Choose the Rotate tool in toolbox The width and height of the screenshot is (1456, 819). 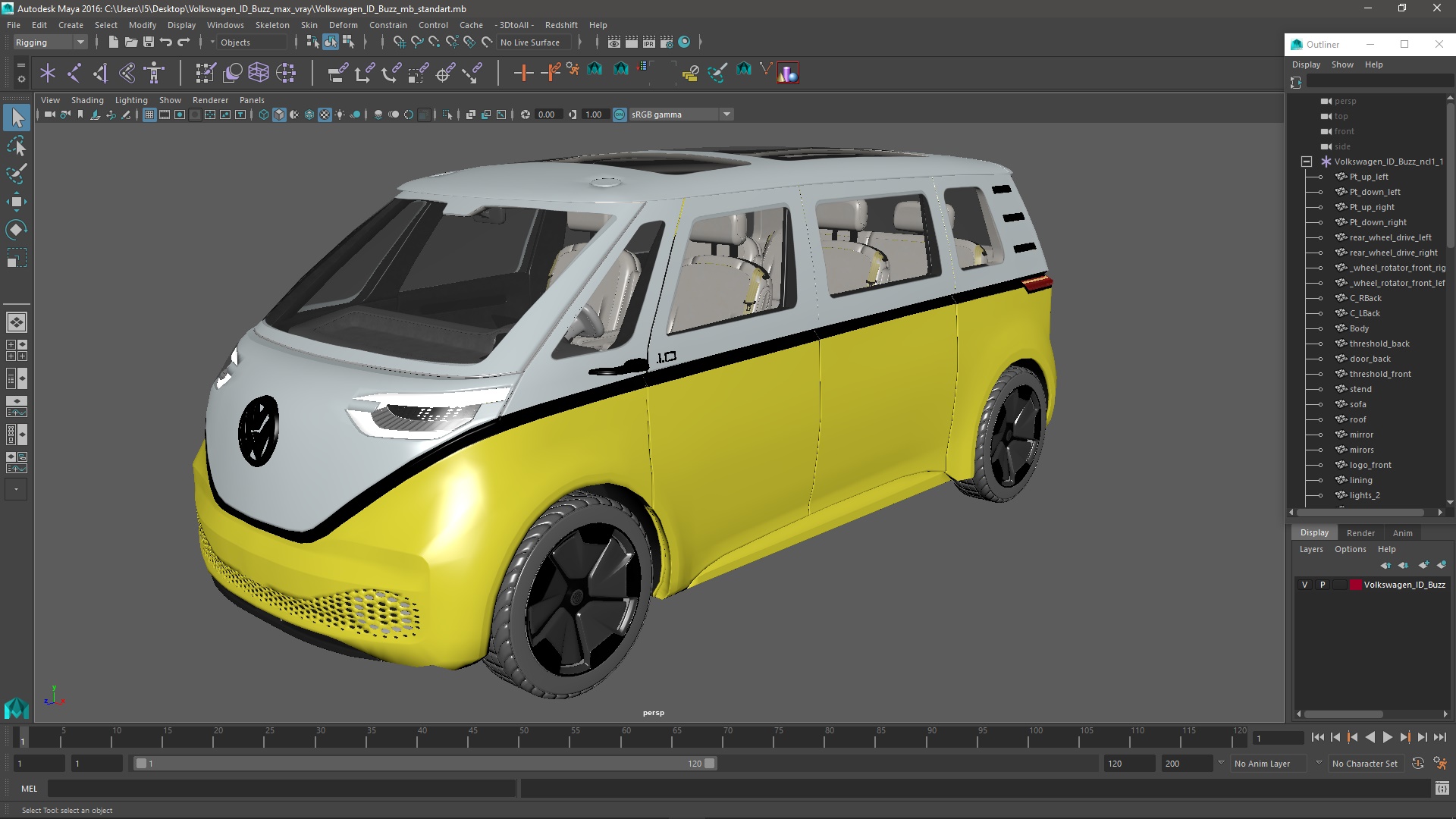coord(17,230)
